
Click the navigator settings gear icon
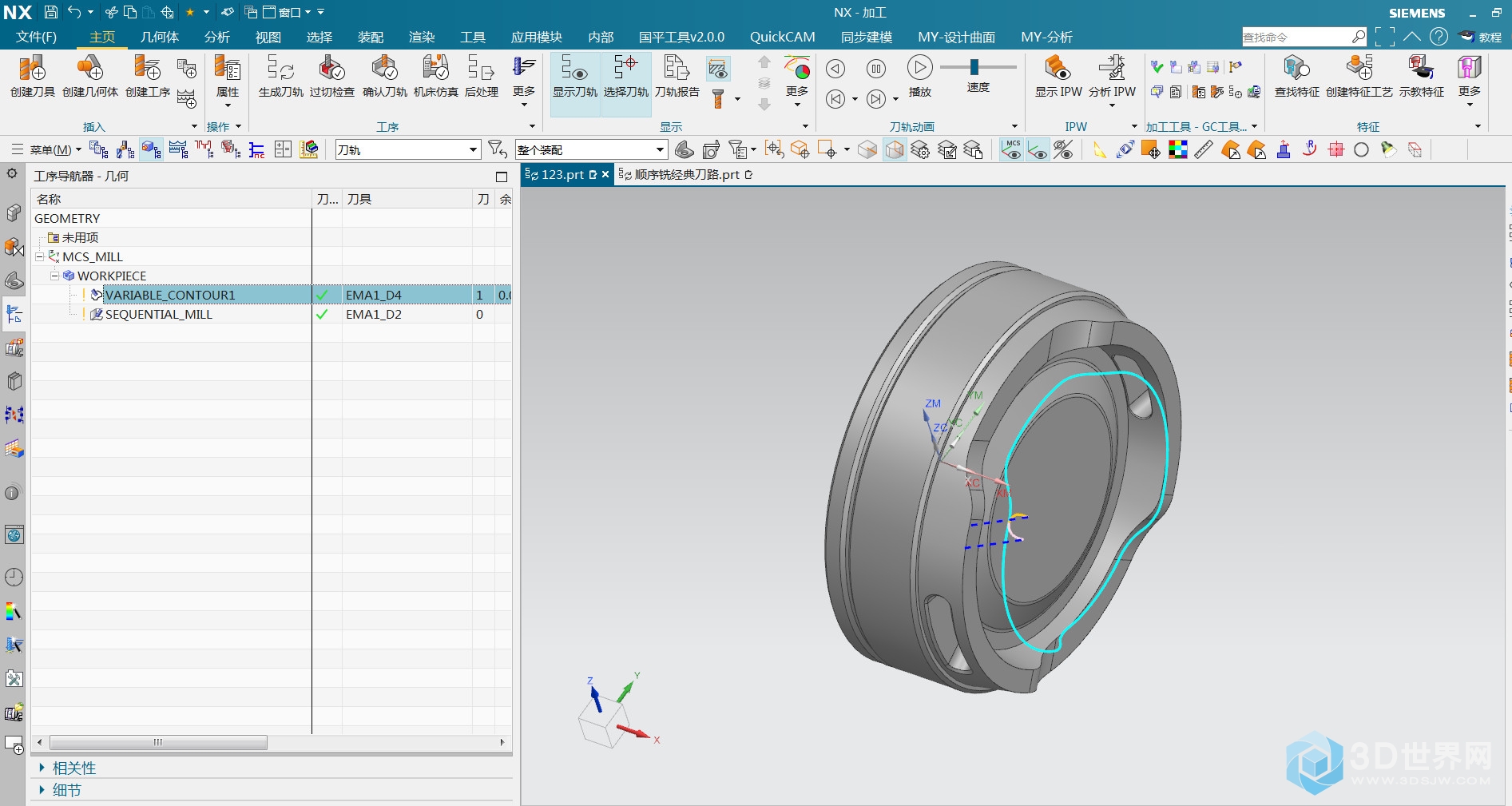pyautogui.click(x=12, y=173)
